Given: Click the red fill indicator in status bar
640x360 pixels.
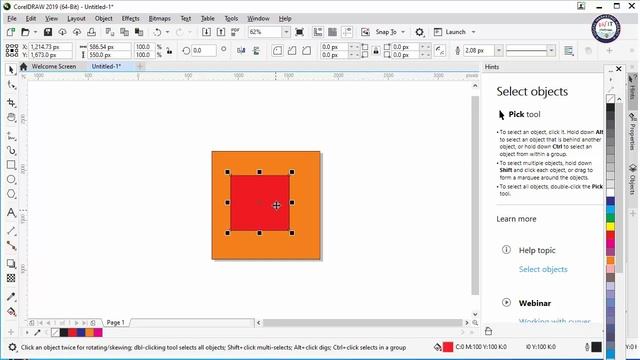Looking at the screenshot, I should [x=448, y=347].
